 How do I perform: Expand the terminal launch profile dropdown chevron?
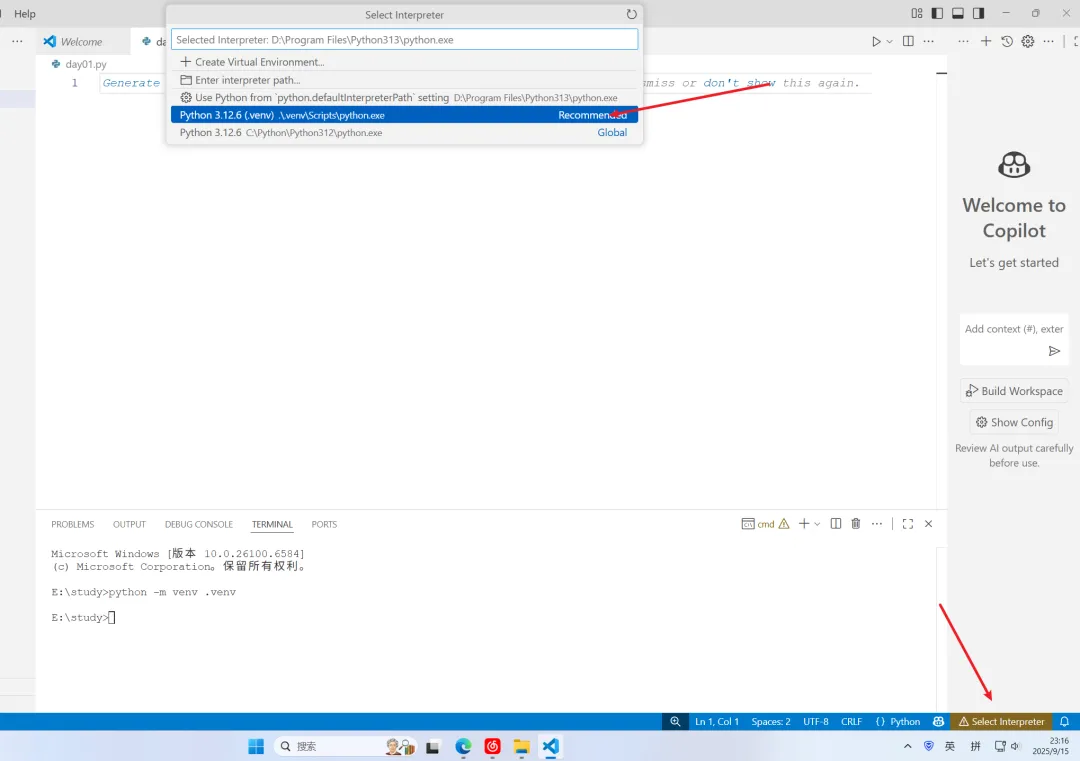(818, 524)
